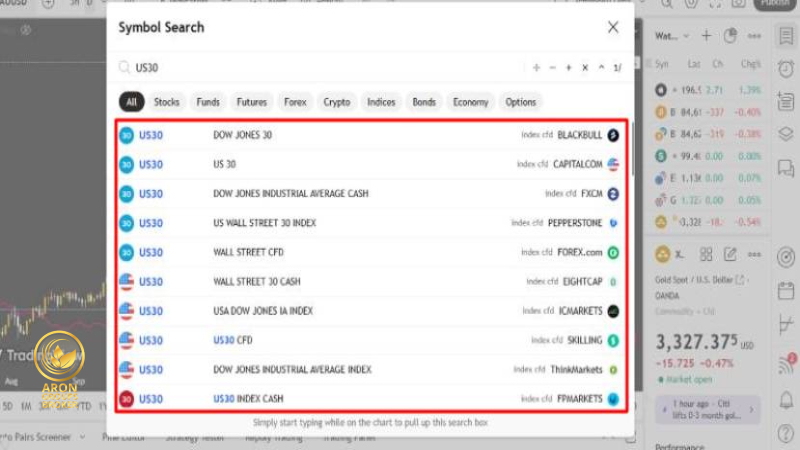
Task: Open the chat bubbles sidebar panel
Action: (786, 167)
